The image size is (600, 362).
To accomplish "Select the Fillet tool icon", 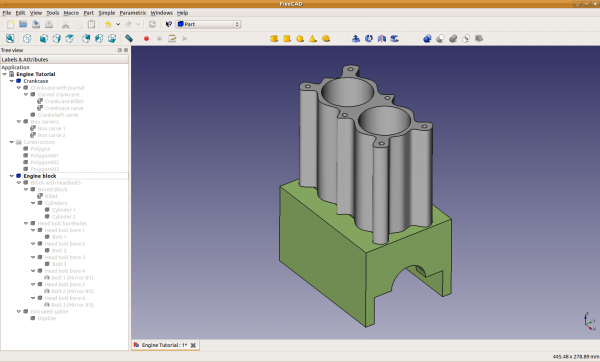I will pos(395,38).
